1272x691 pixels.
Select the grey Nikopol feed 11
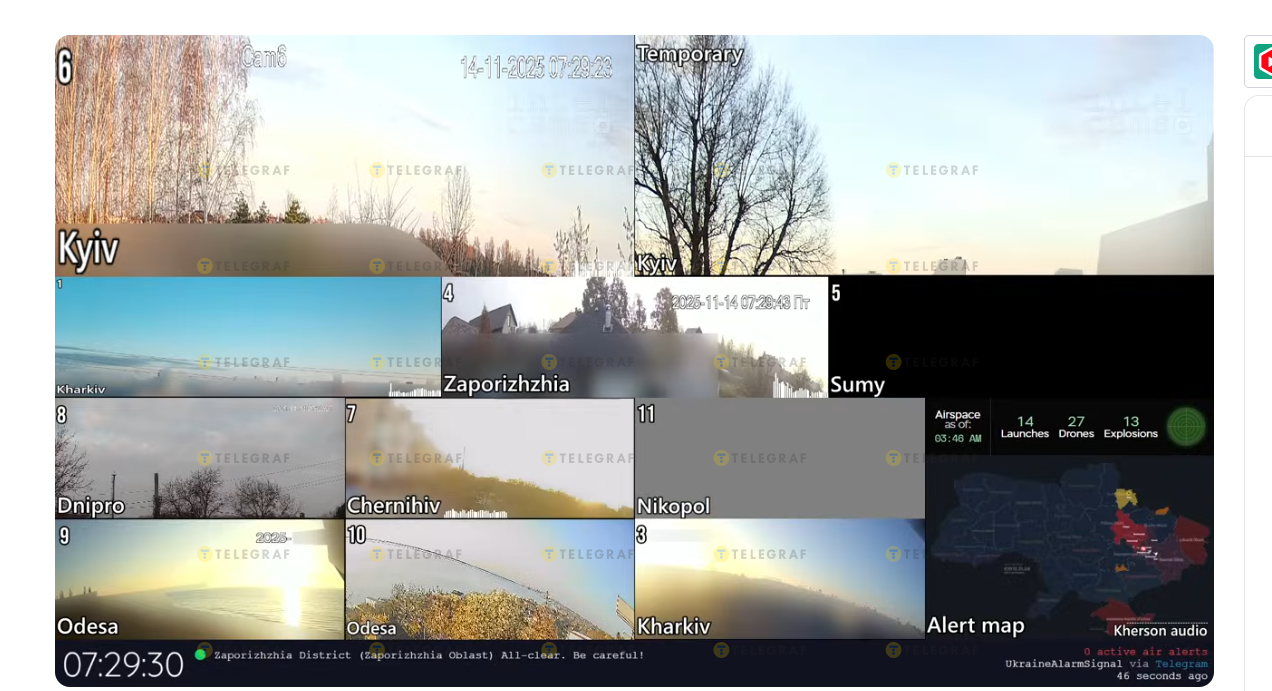[x=779, y=458]
